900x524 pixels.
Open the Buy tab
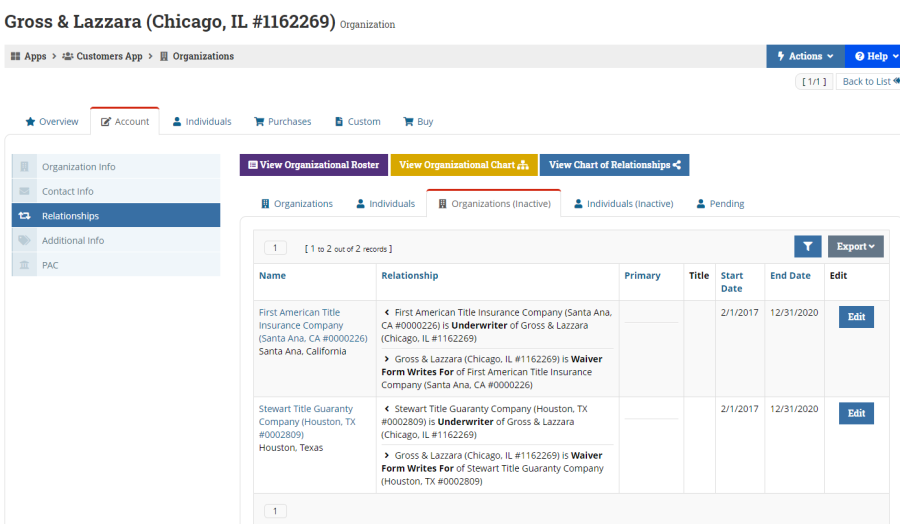click(418, 122)
